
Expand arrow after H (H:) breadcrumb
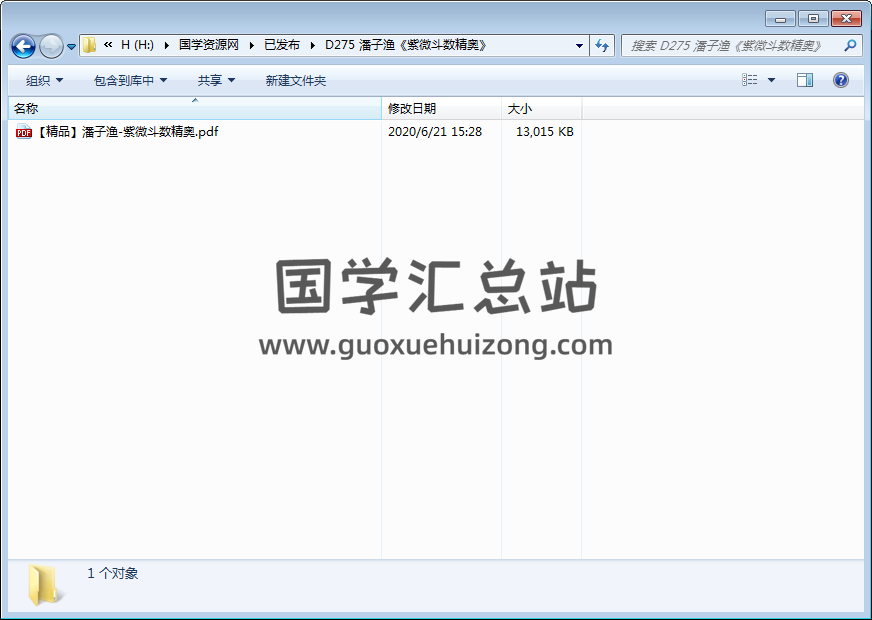tap(166, 45)
